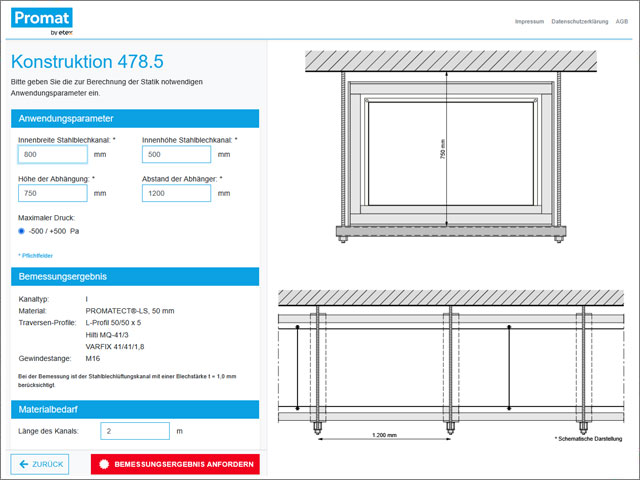Open the Datenschutzerklärung page
This screenshot has height=480, width=640.
coord(579,21)
